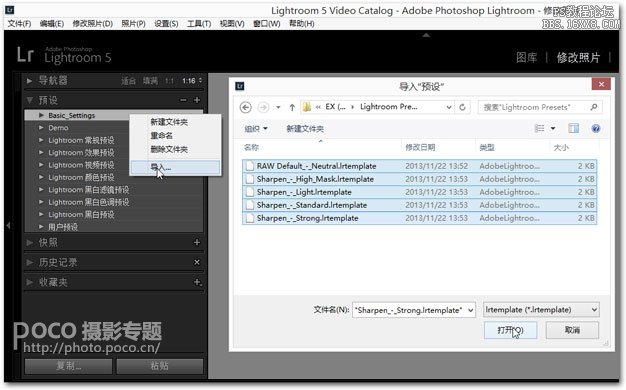Expand Lightroom 黑白预设 folder

point(41,214)
